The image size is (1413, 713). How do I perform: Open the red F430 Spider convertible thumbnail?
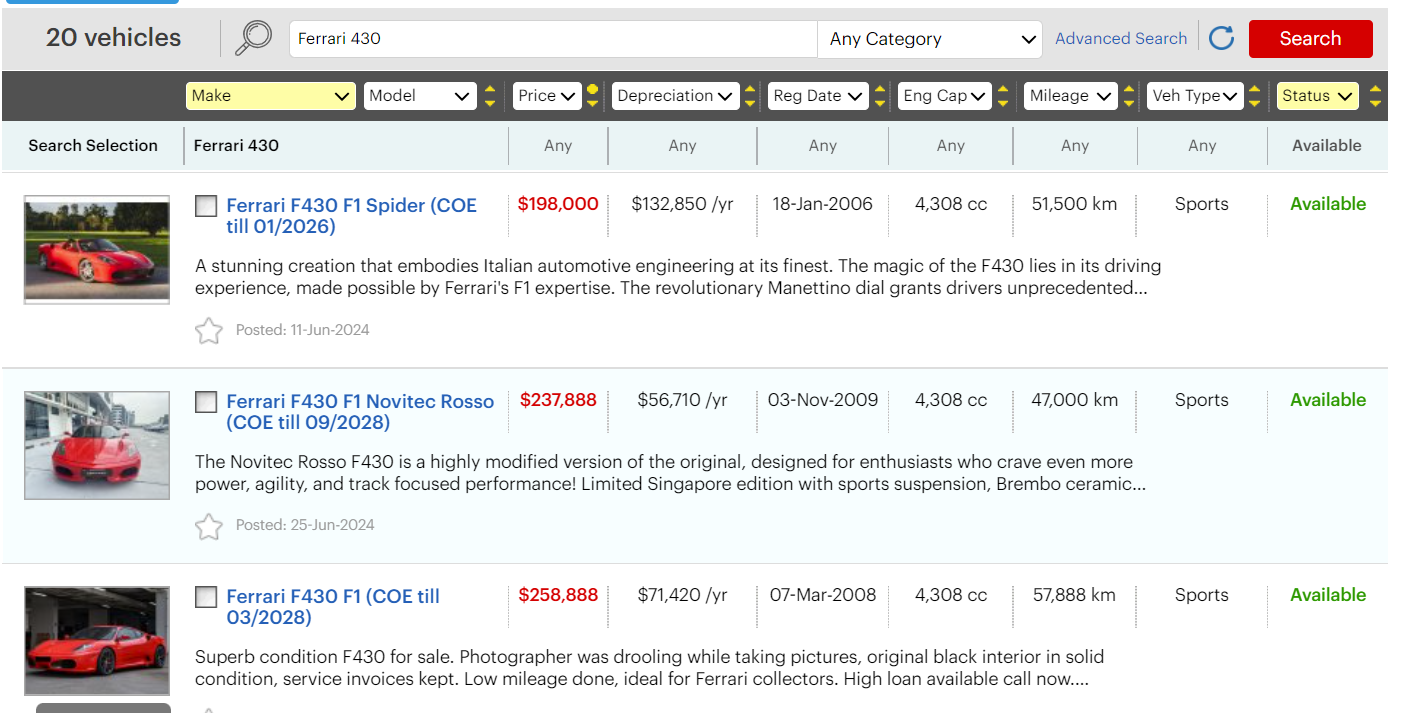click(97, 249)
